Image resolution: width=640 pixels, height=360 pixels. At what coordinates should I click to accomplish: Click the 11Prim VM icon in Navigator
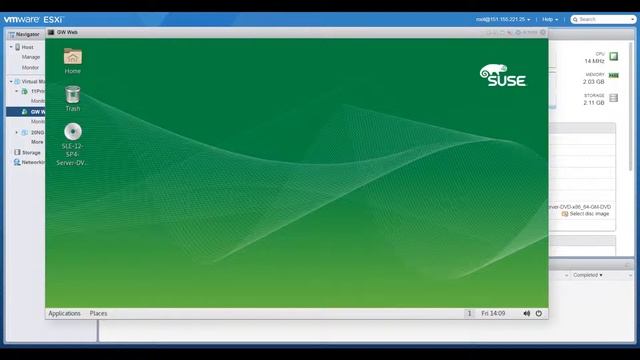[x=24, y=91]
